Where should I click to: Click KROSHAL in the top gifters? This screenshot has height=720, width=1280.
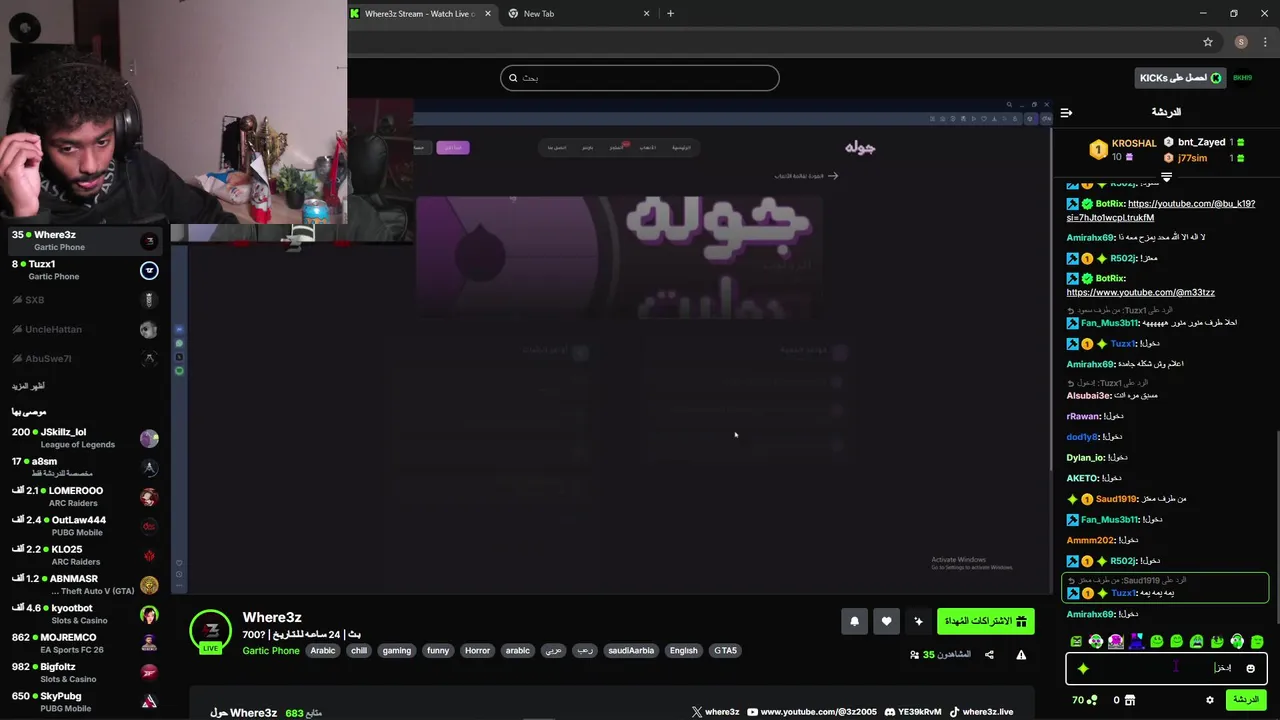(1134, 143)
